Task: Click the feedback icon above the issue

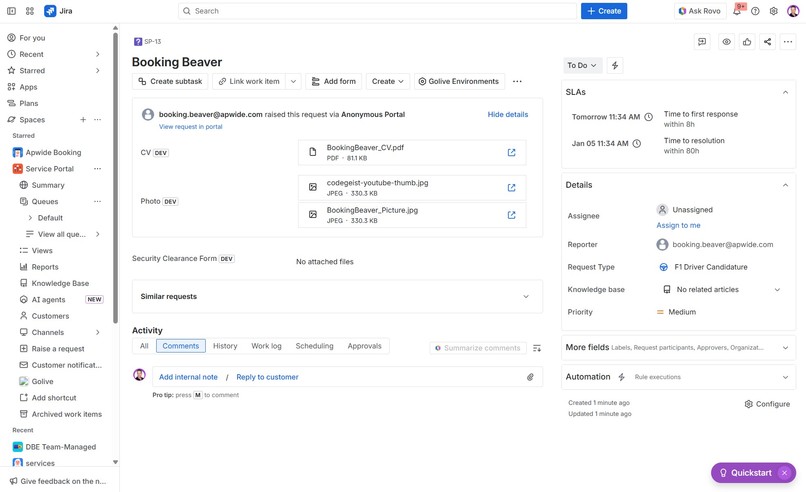Action: tap(702, 42)
